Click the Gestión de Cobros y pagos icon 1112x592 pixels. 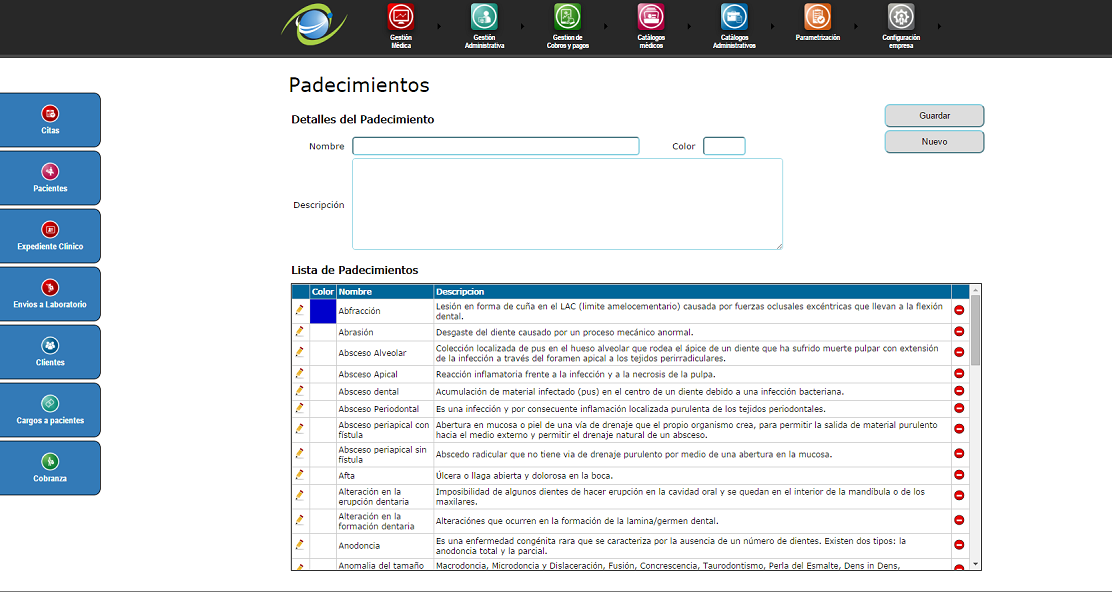[567, 17]
